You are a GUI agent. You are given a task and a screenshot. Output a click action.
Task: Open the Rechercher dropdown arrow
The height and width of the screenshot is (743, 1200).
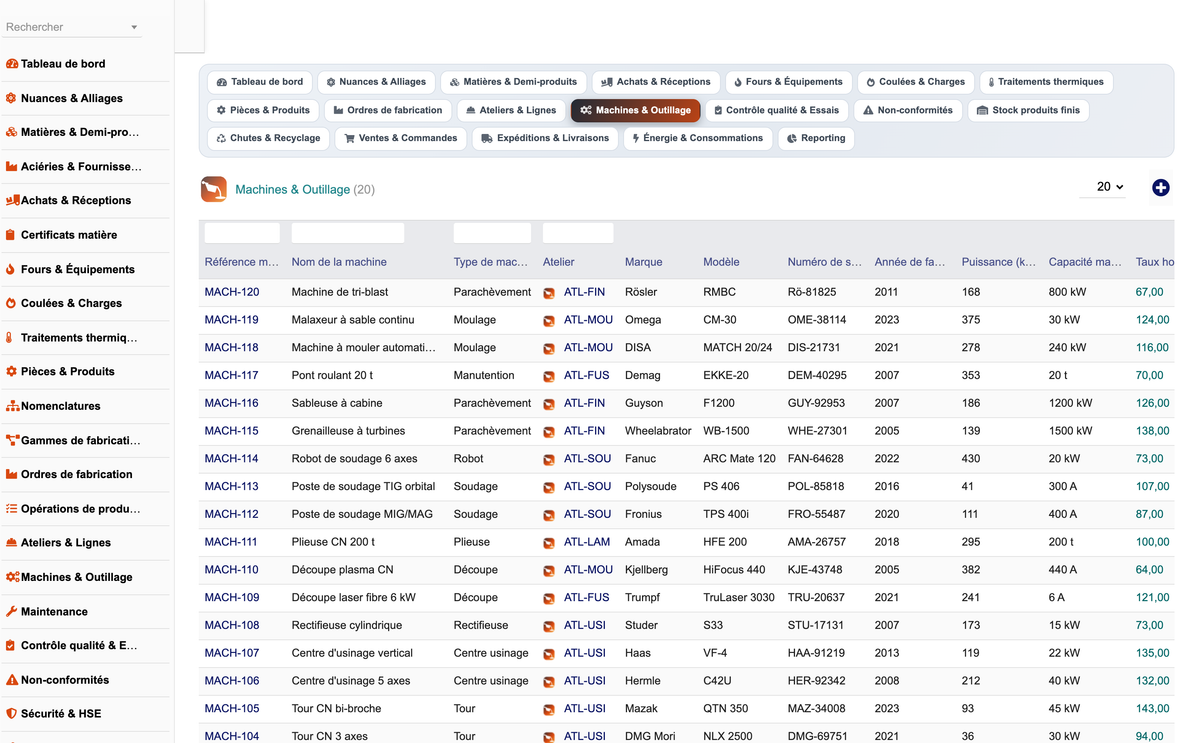click(x=134, y=28)
